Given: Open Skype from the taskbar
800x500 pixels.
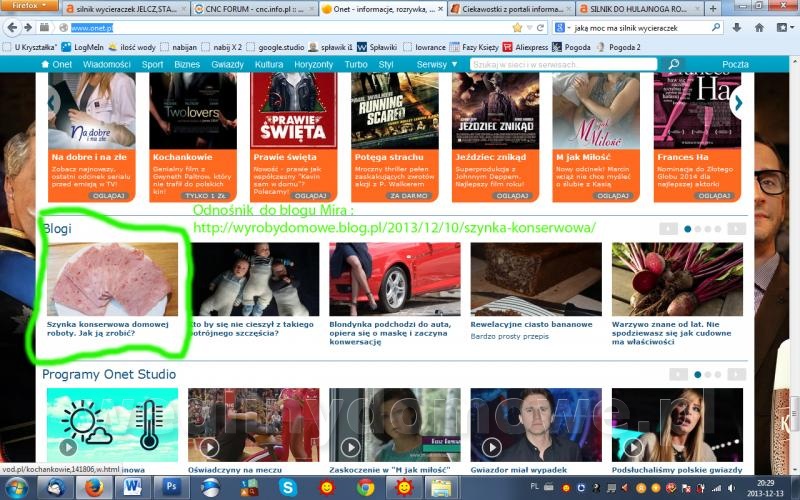Looking at the screenshot, I should [x=288, y=488].
